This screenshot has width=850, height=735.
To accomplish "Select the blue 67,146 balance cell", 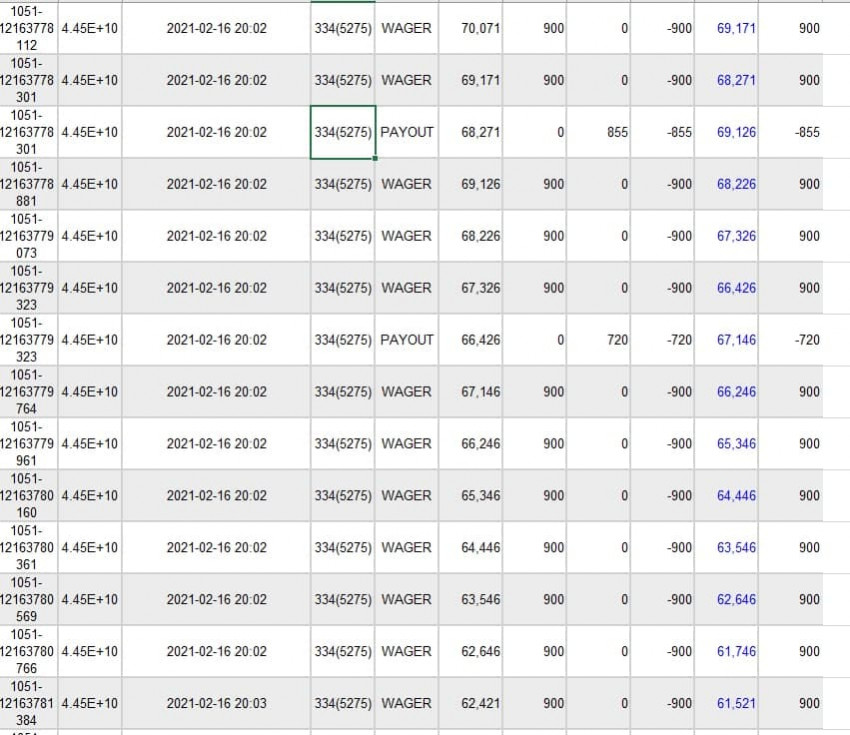I will pyautogui.click(x=726, y=340).
